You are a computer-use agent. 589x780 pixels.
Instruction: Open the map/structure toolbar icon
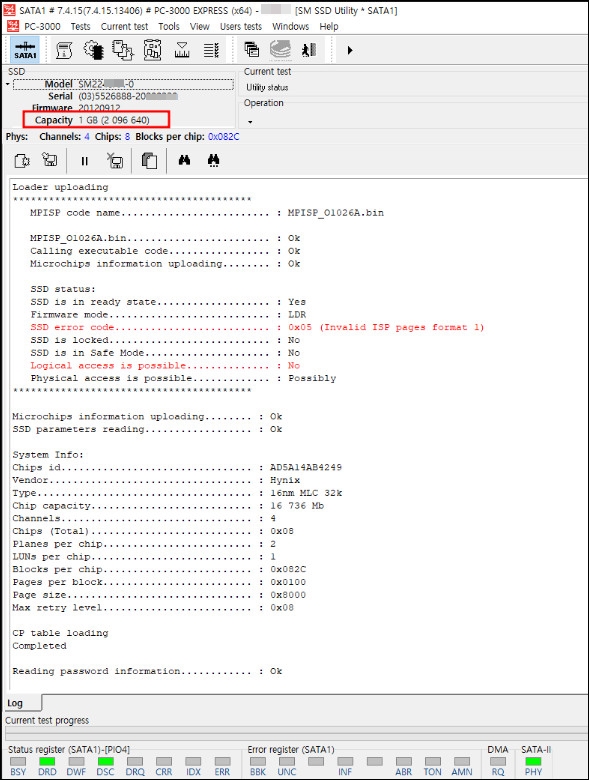(x=152, y=50)
